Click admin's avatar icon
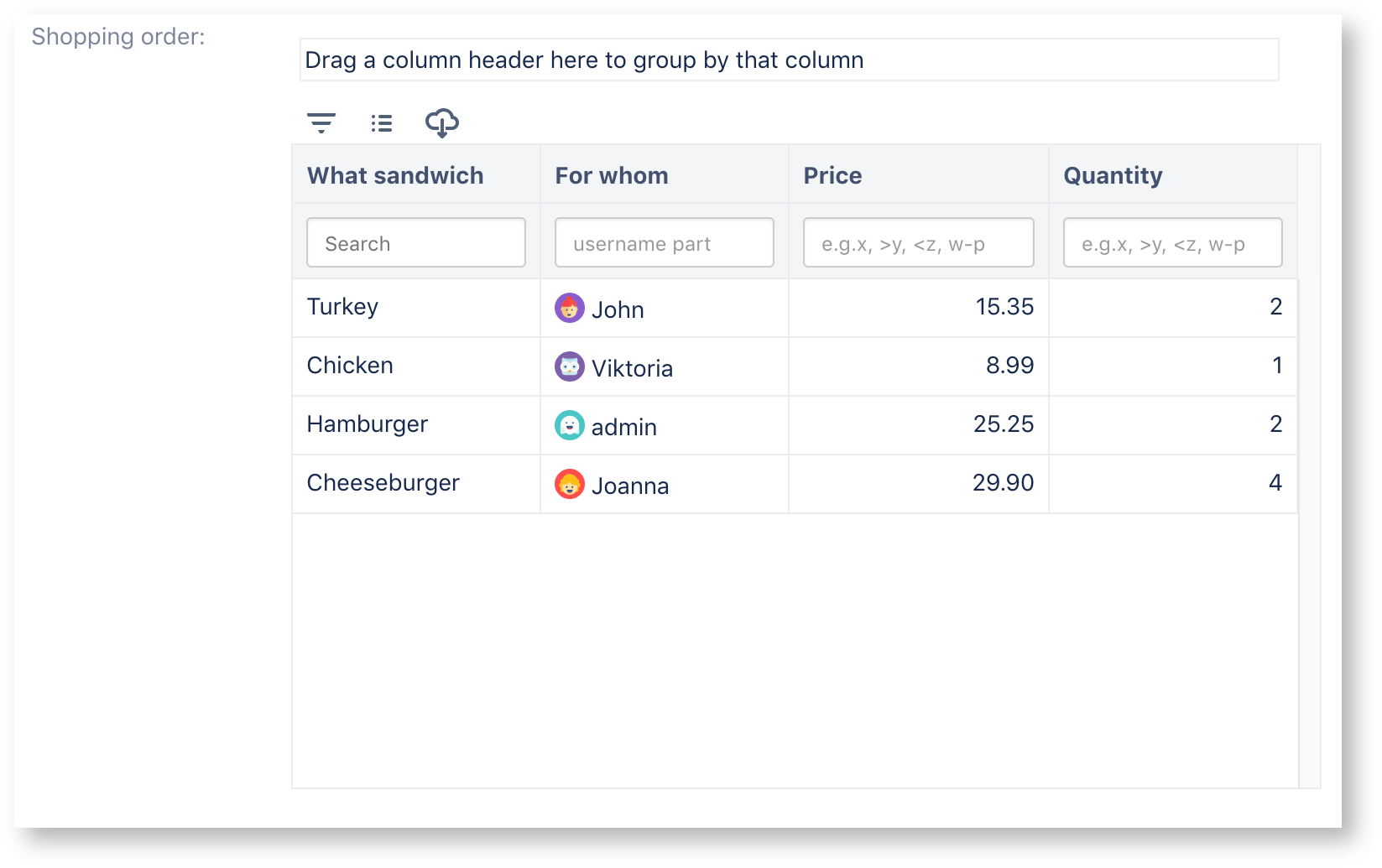 [x=570, y=425]
